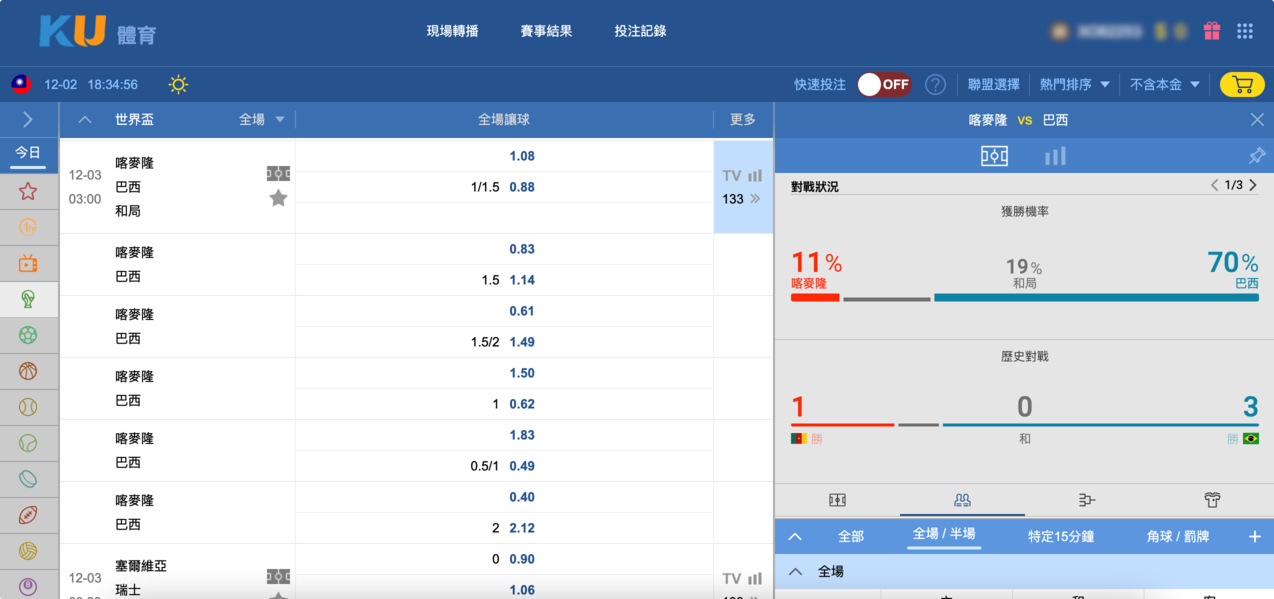
Task: Open 賽事結果 match results menu
Action: pyautogui.click(x=546, y=31)
